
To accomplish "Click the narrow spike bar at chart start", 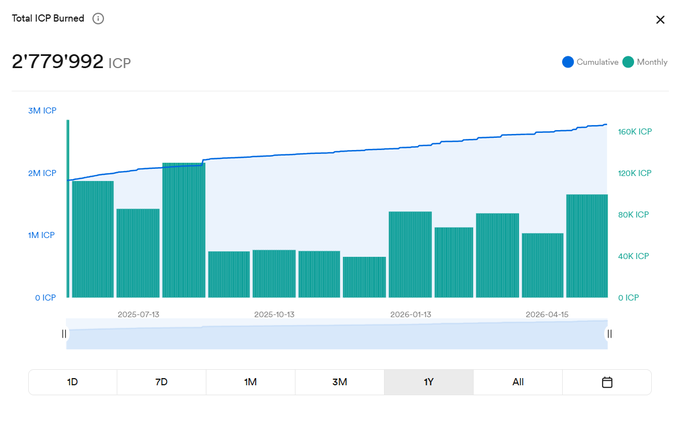I will coord(68,209).
